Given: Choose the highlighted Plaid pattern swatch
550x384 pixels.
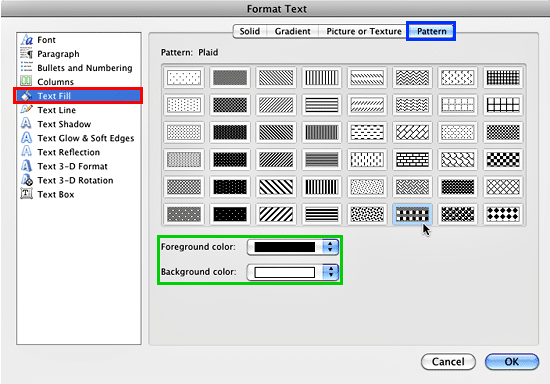Looking at the screenshot, I should pos(412,214).
